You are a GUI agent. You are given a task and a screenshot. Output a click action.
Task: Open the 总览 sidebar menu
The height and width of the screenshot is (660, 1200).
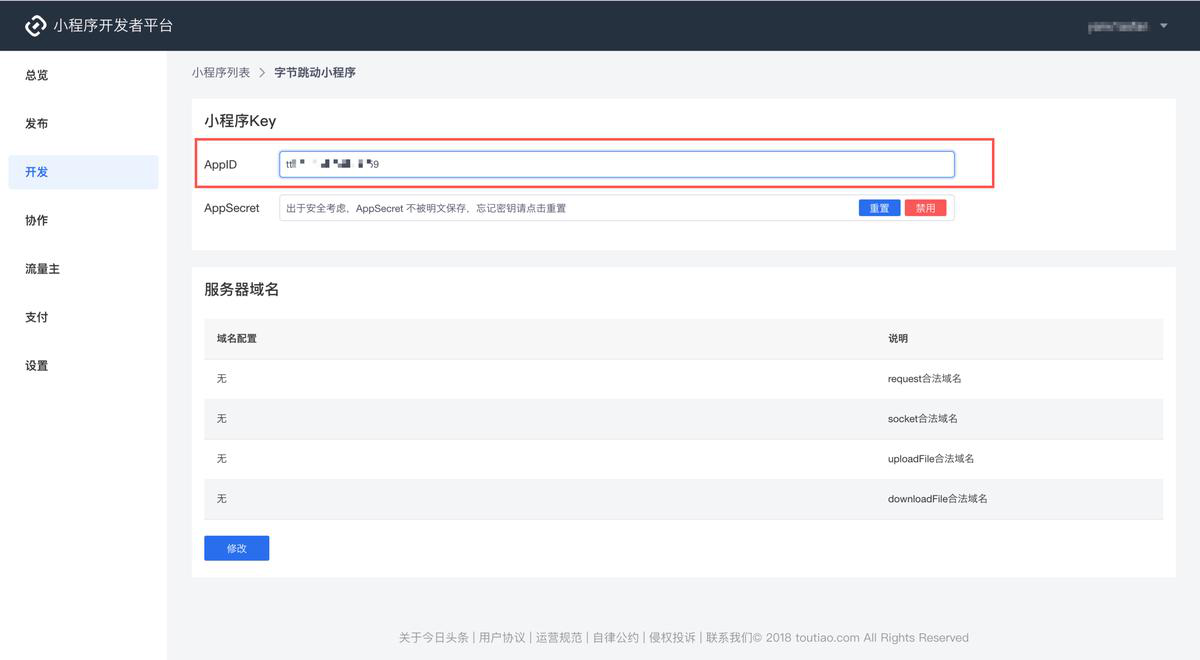click(37, 75)
